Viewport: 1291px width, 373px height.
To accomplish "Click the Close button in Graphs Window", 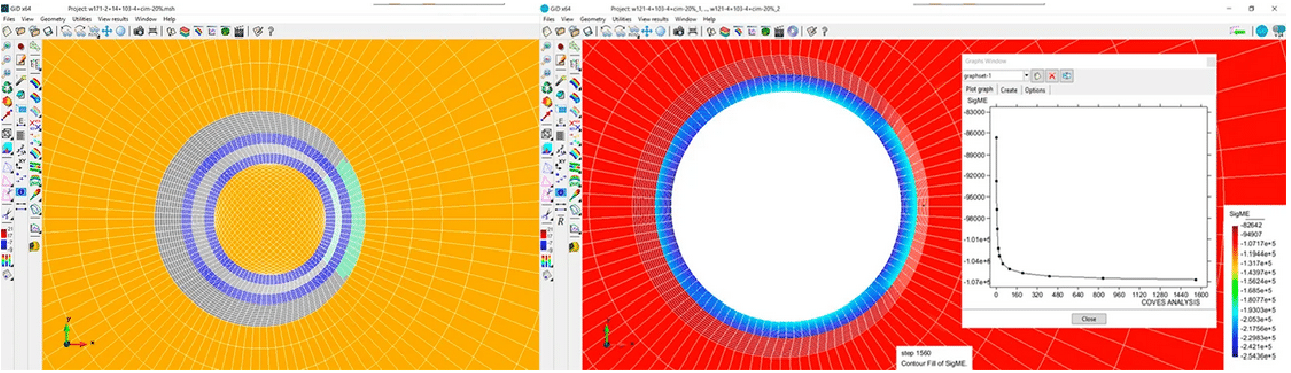I will coord(1088,318).
